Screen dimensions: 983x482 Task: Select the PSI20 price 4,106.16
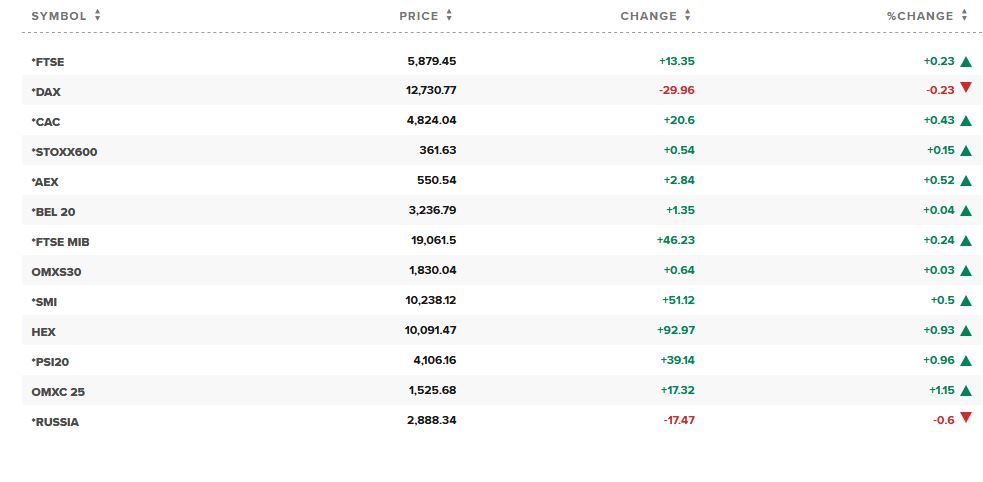tap(433, 360)
